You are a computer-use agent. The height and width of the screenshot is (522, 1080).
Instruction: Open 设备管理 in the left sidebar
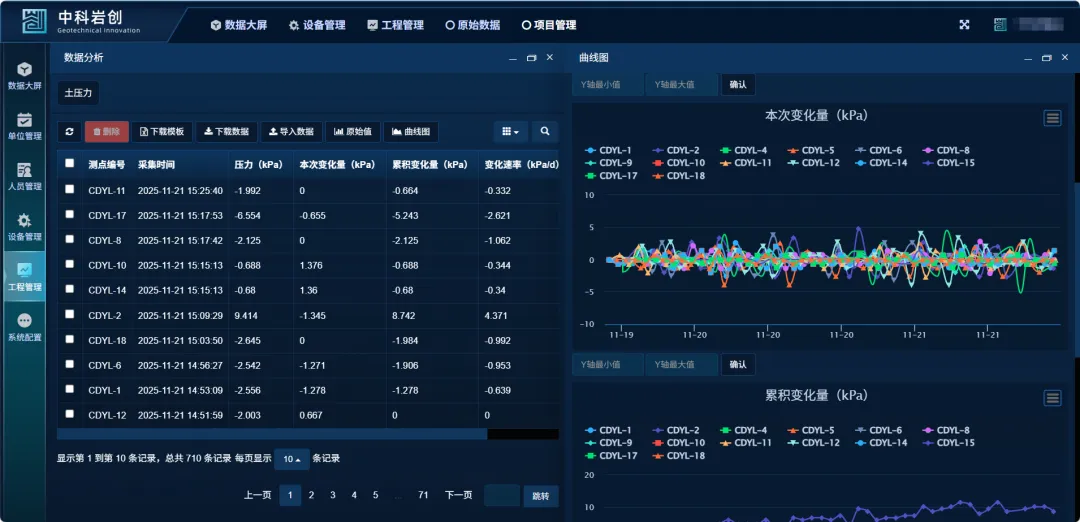[x=24, y=227]
